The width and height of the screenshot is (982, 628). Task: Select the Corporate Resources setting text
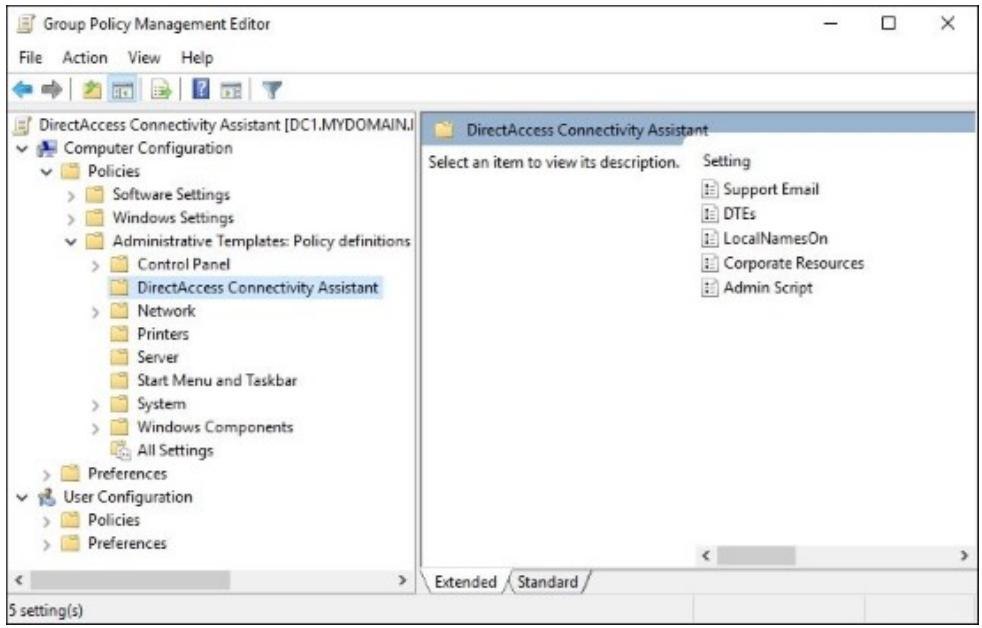pyautogui.click(x=793, y=263)
